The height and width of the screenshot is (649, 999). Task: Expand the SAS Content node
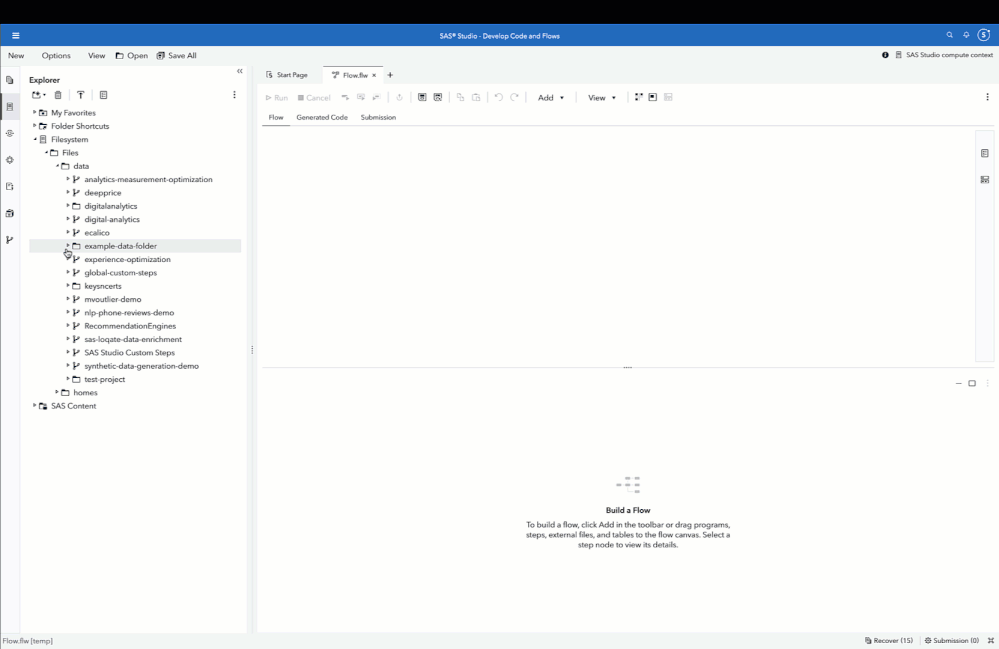tap(34, 406)
